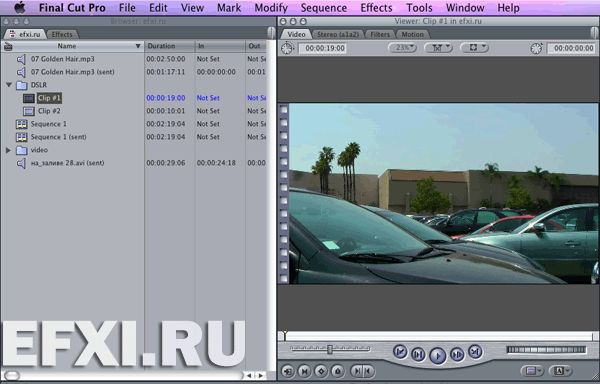This screenshot has width=600, height=384.
Task: Open the view mode pop-up menu
Action: coord(474,48)
